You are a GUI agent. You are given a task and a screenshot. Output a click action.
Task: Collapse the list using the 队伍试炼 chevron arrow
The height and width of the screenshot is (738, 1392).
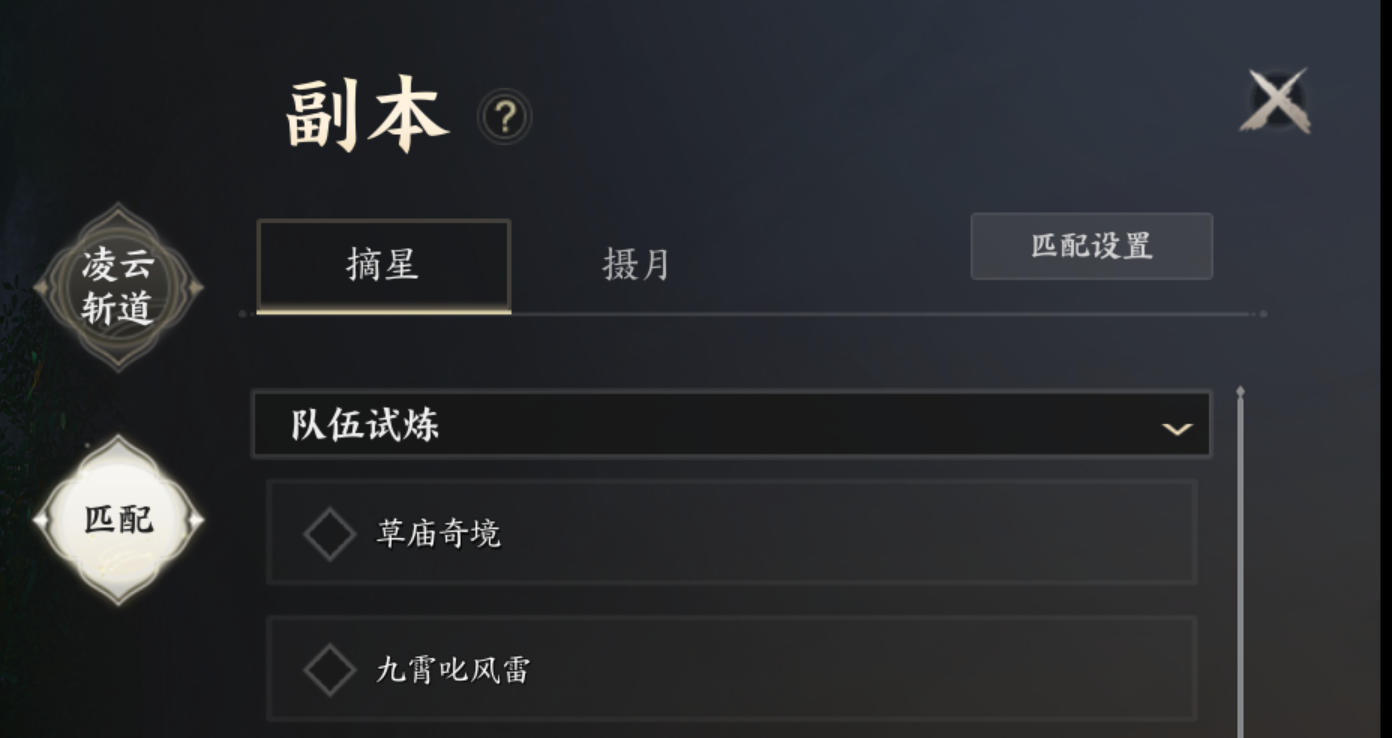click(1177, 429)
